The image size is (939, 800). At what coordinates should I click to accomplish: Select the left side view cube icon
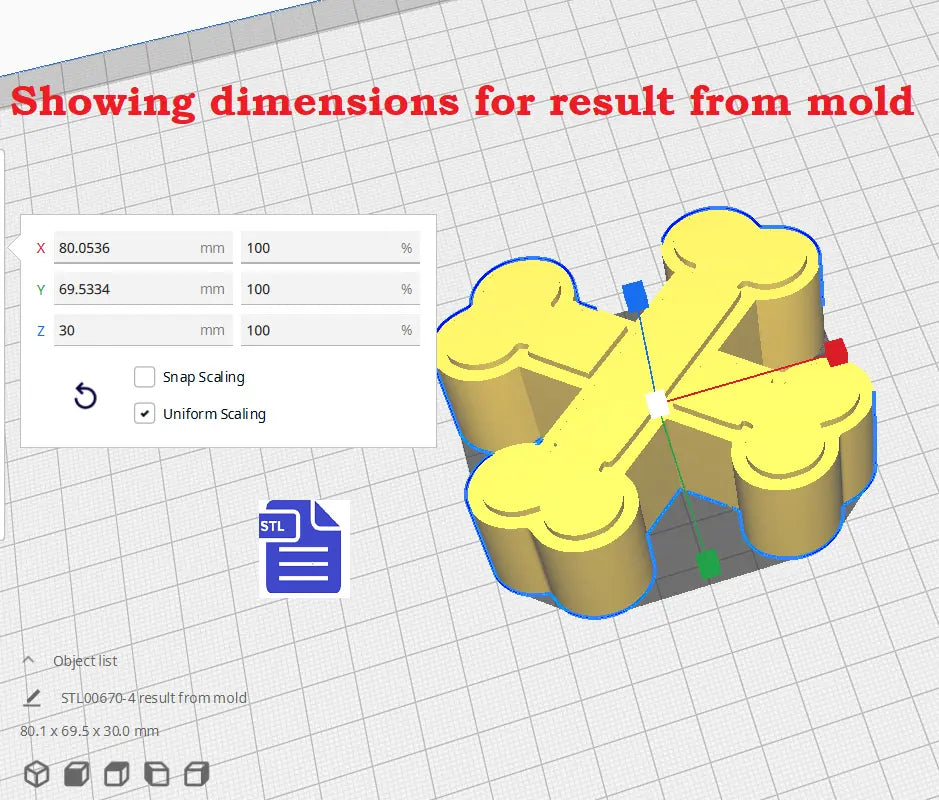157,773
